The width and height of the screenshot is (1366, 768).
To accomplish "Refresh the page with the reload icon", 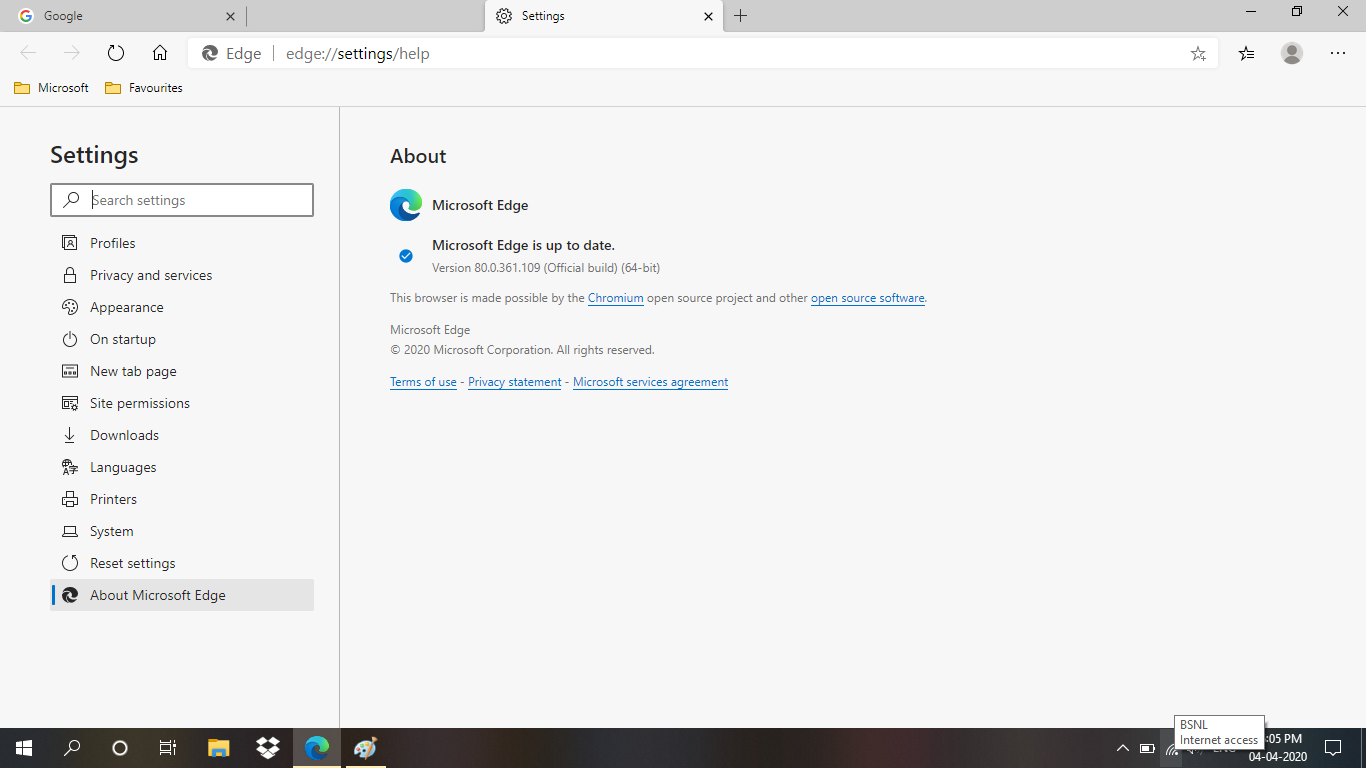I will [115, 53].
